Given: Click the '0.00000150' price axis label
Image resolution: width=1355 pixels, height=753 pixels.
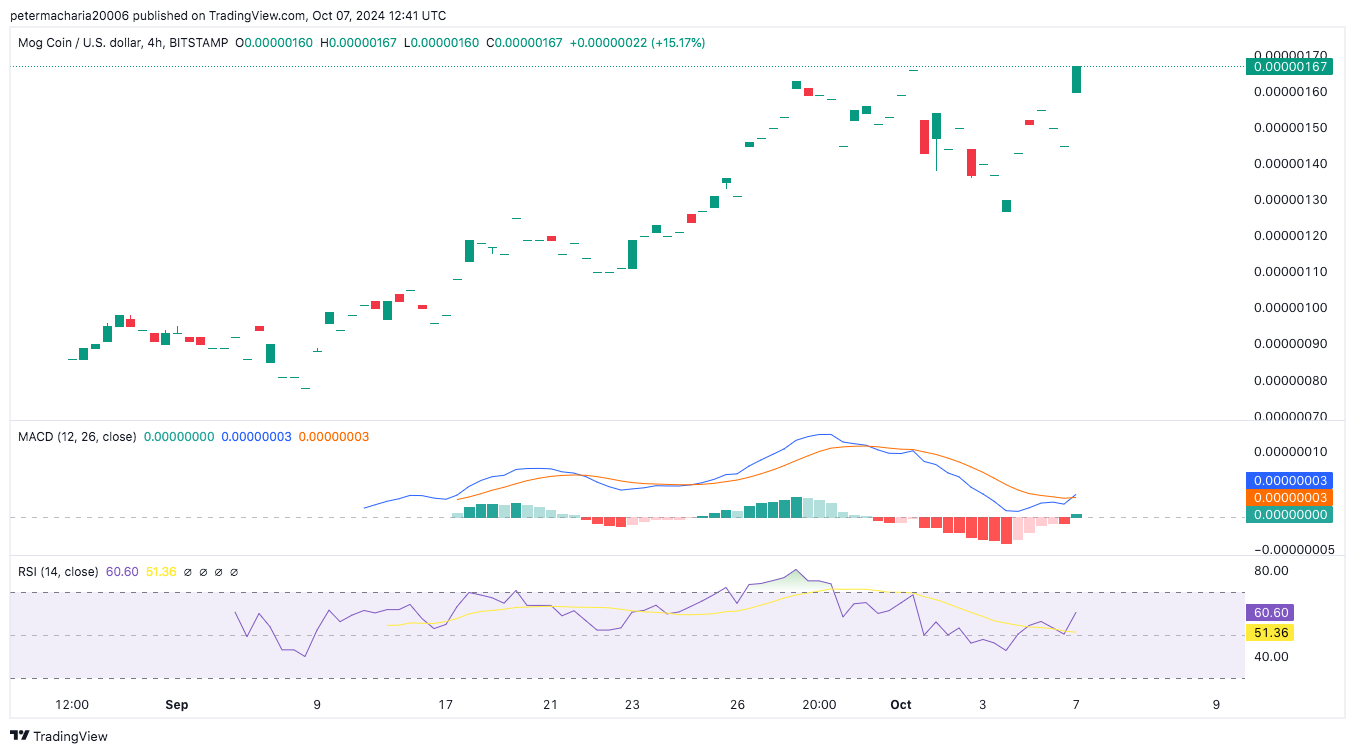Looking at the screenshot, I should pos(1289,128).
